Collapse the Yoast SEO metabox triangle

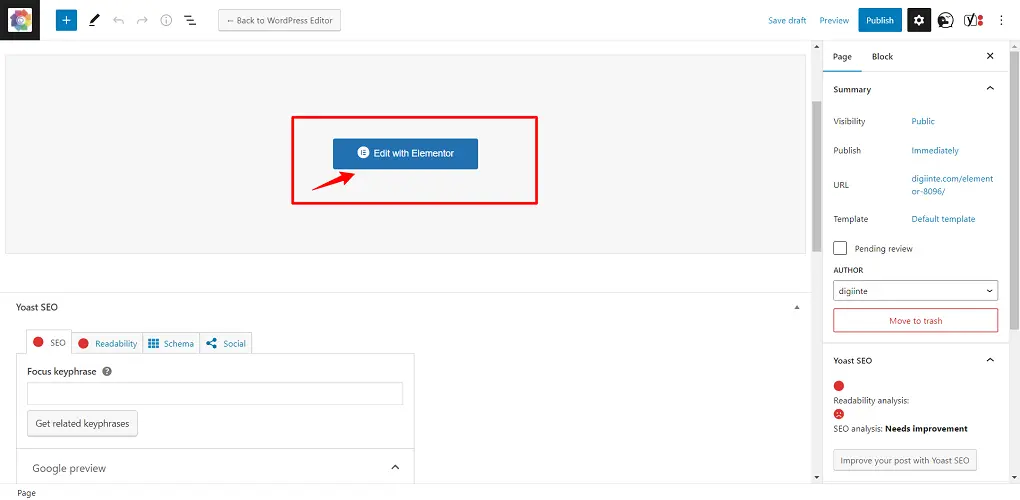(797, 307)
